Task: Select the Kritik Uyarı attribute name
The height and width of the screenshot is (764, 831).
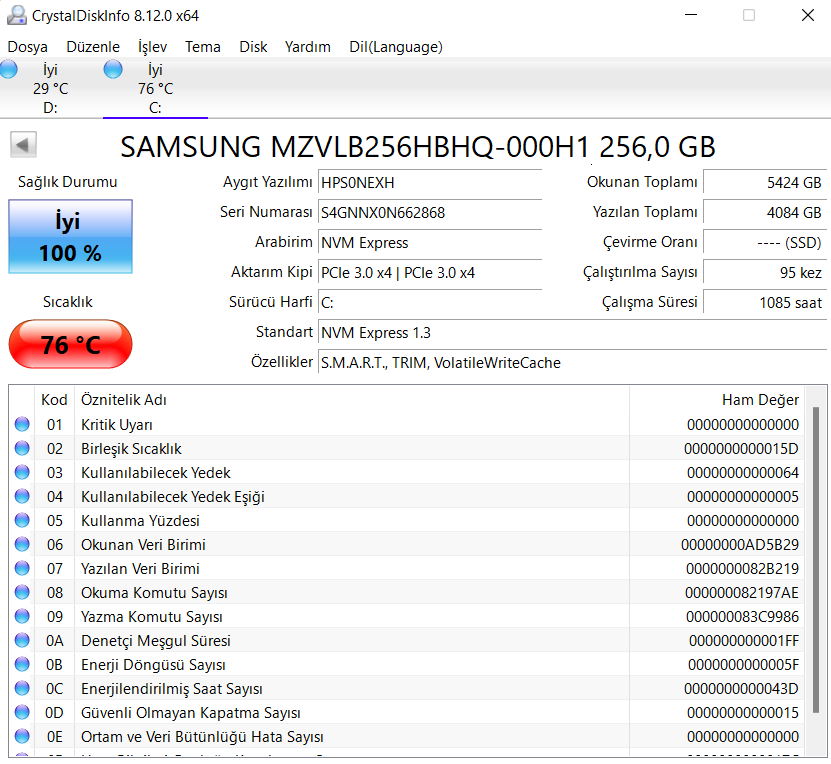Action: click(x=117, y=425)
